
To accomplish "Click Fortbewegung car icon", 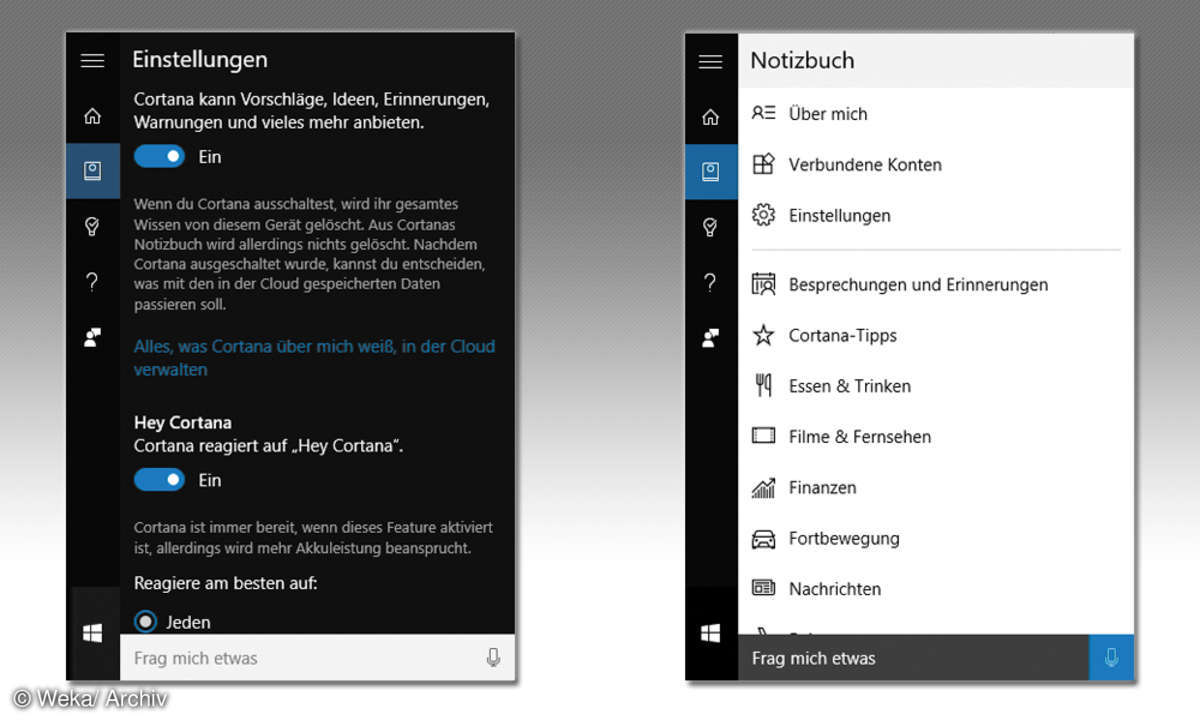I will click(764, 538).
